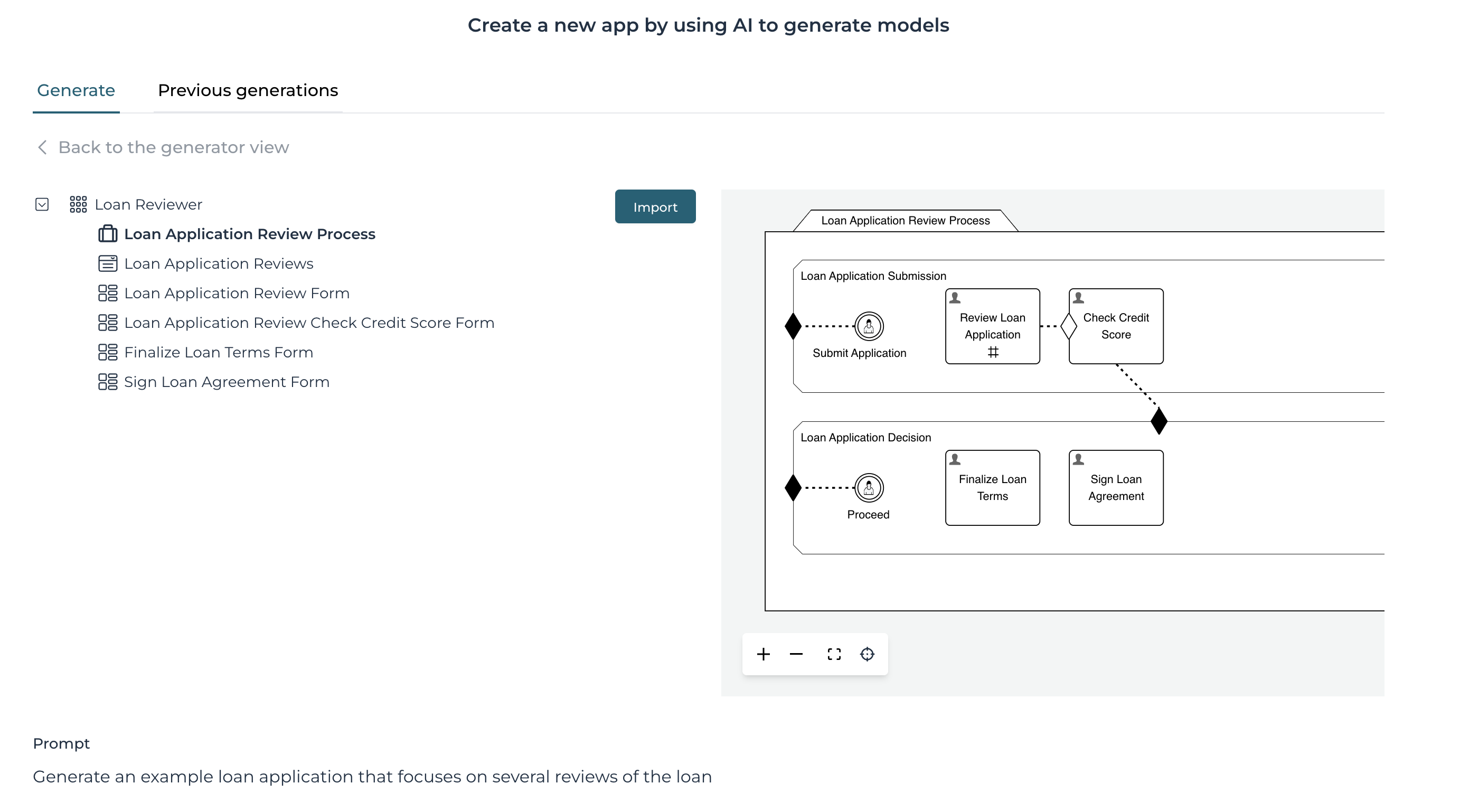Zoom out the diagram with minus icon
Screen dimensions: 1469x812
[796, 654]
